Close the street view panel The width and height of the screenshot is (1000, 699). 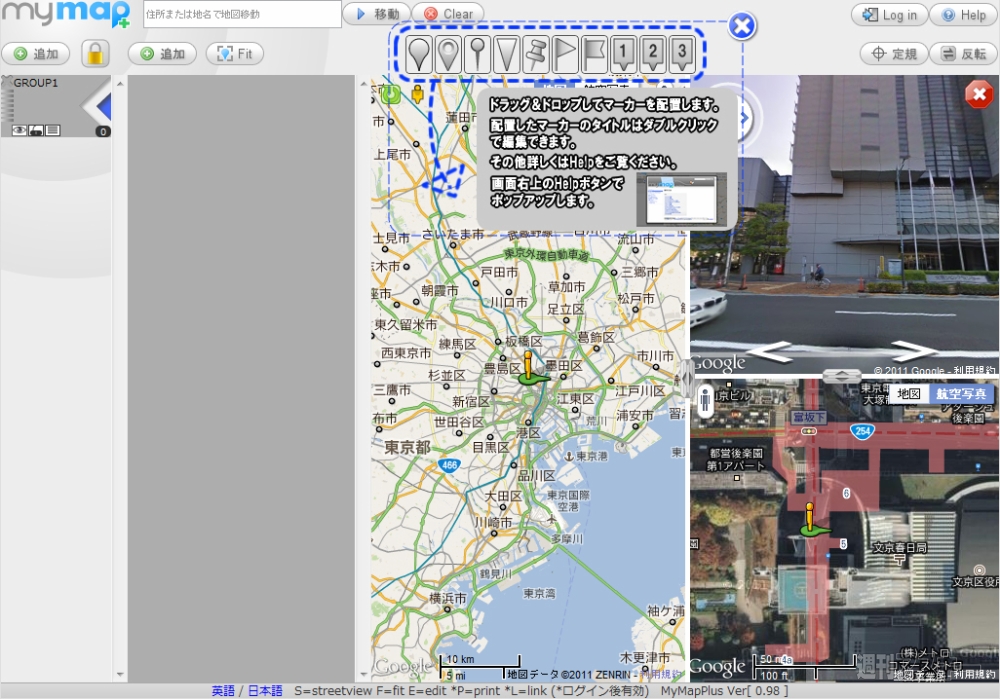(979, 95)
